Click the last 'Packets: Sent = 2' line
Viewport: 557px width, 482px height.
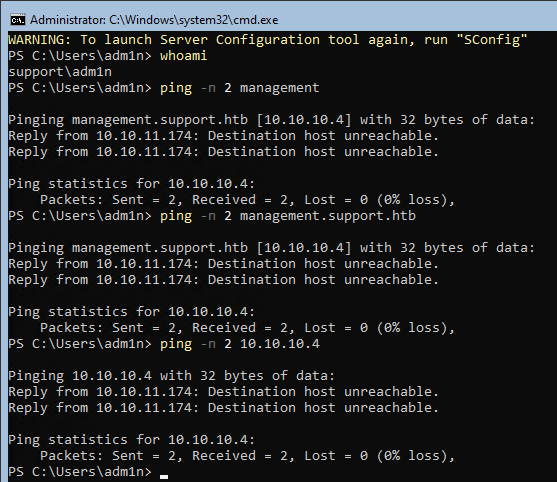(x=247, y=455)
